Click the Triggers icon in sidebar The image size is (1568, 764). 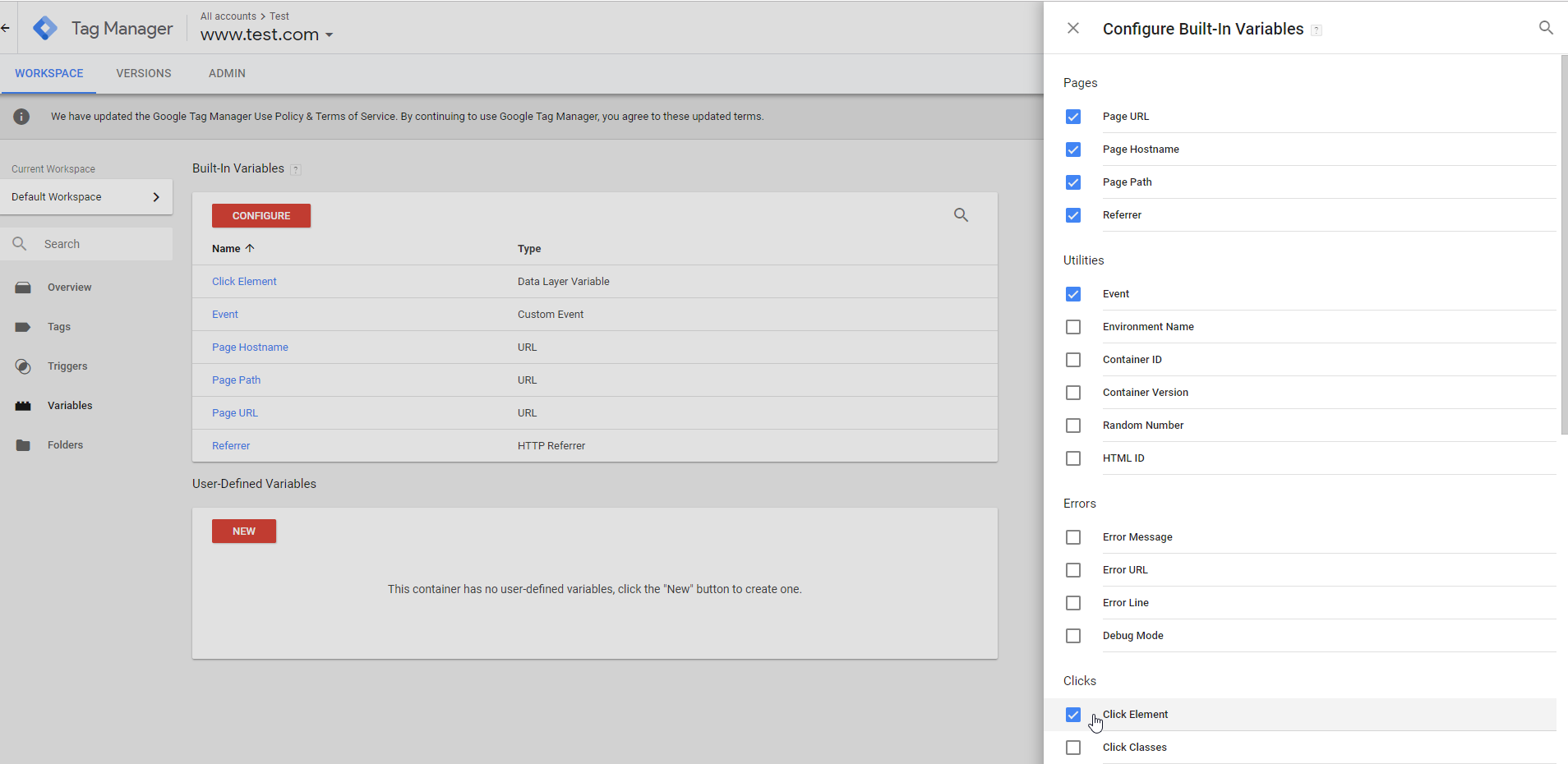pyautogui.click(x=23, y=366)
